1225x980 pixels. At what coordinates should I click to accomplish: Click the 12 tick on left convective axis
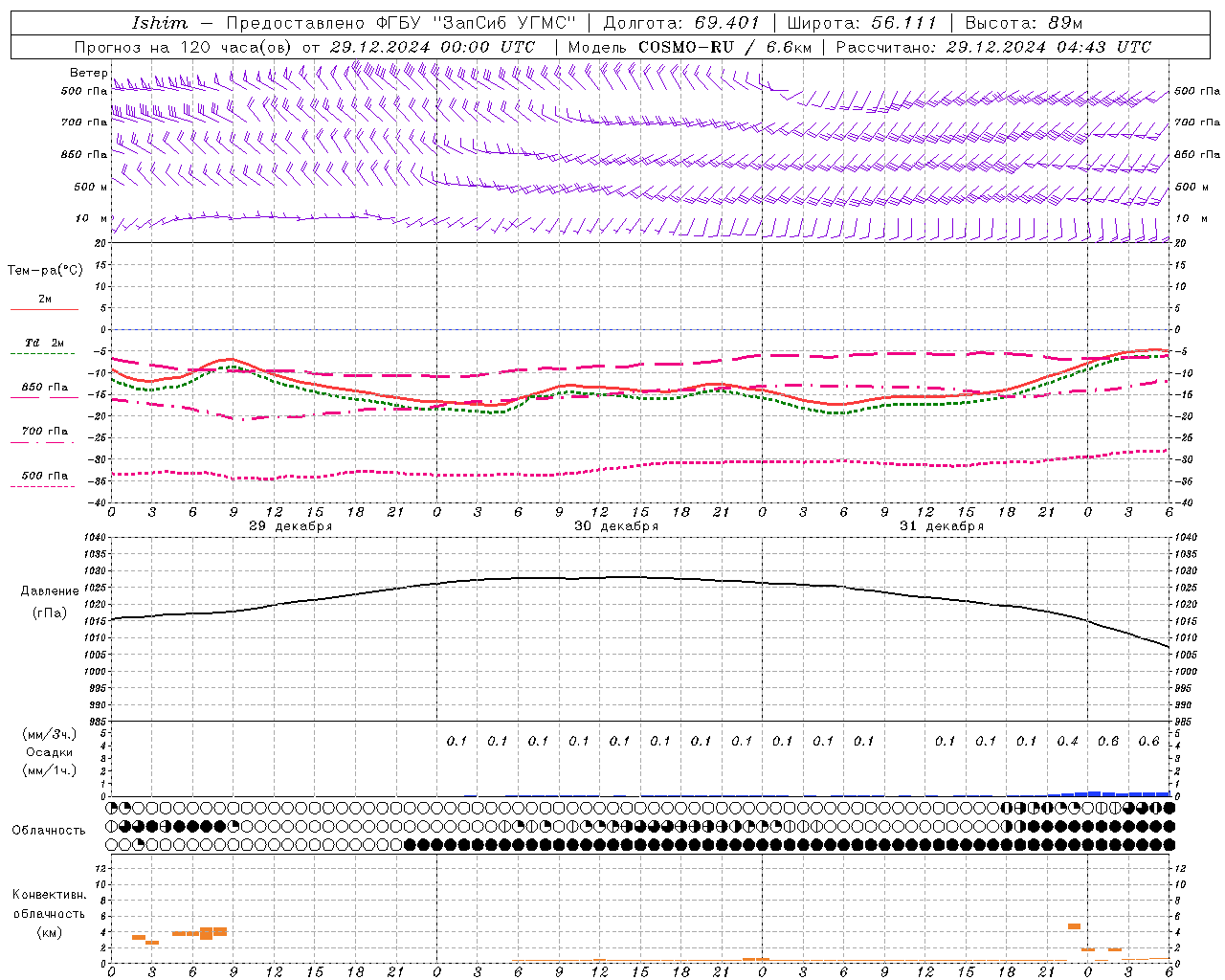click(x=101, y=869)
